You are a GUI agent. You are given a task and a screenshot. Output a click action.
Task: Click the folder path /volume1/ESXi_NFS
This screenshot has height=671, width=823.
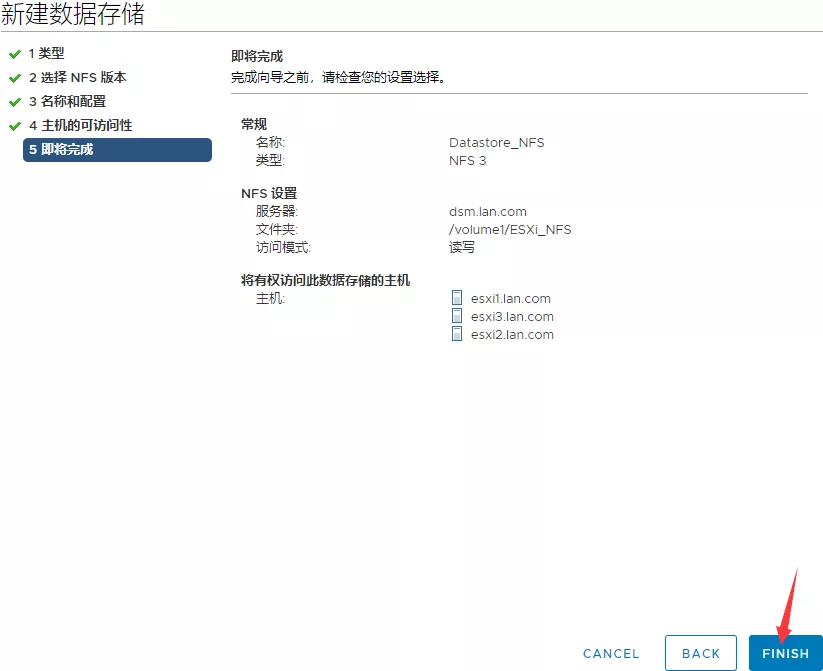tap(510, 230)
